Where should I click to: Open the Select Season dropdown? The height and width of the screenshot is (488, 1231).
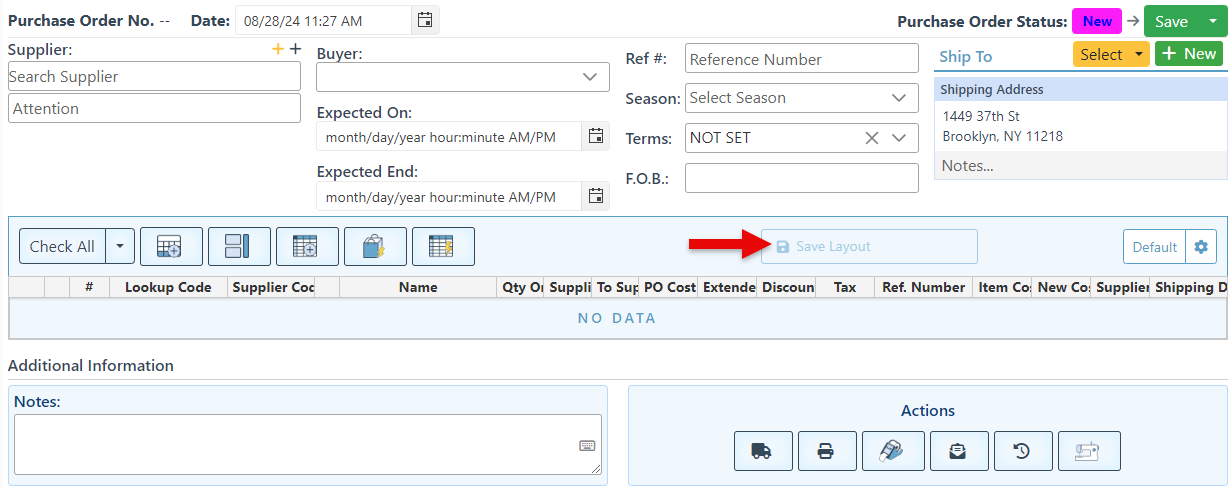(x=898, y=98)
